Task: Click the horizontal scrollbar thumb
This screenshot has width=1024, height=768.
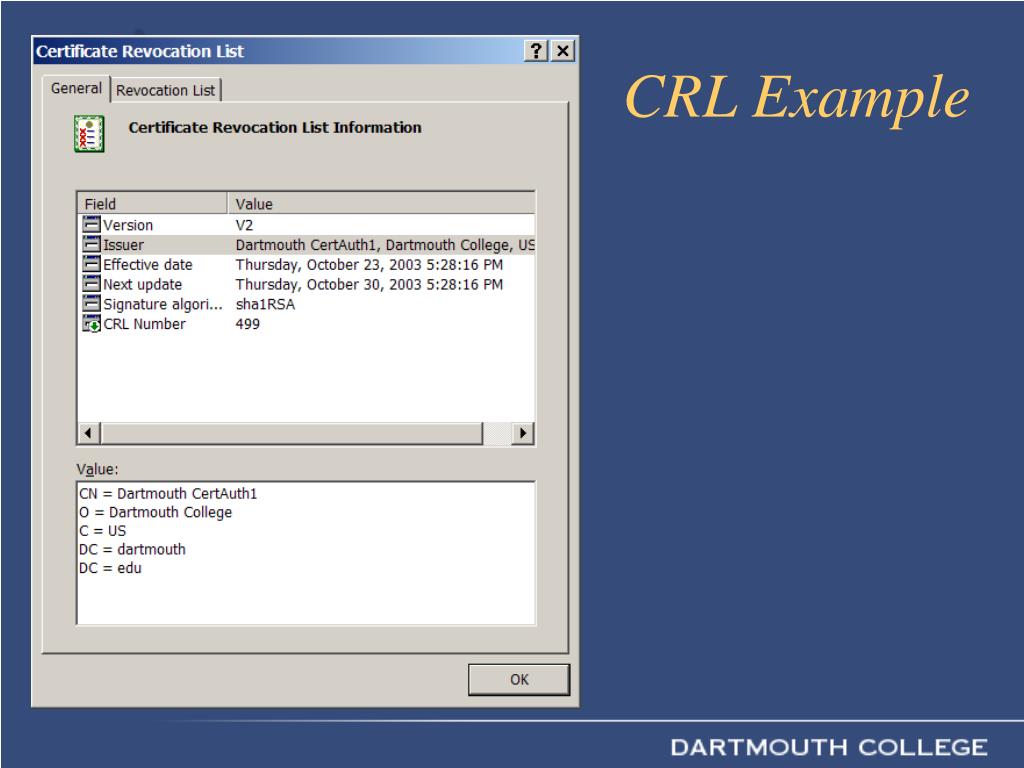Action: (291, 433)
